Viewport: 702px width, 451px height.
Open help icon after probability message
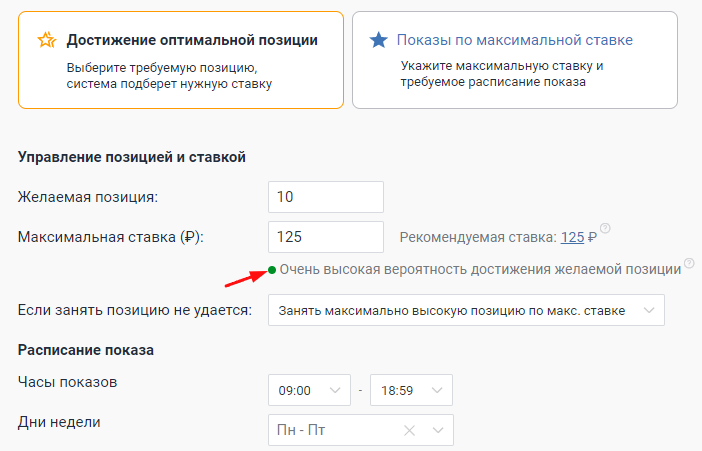(x=688, y=266)
